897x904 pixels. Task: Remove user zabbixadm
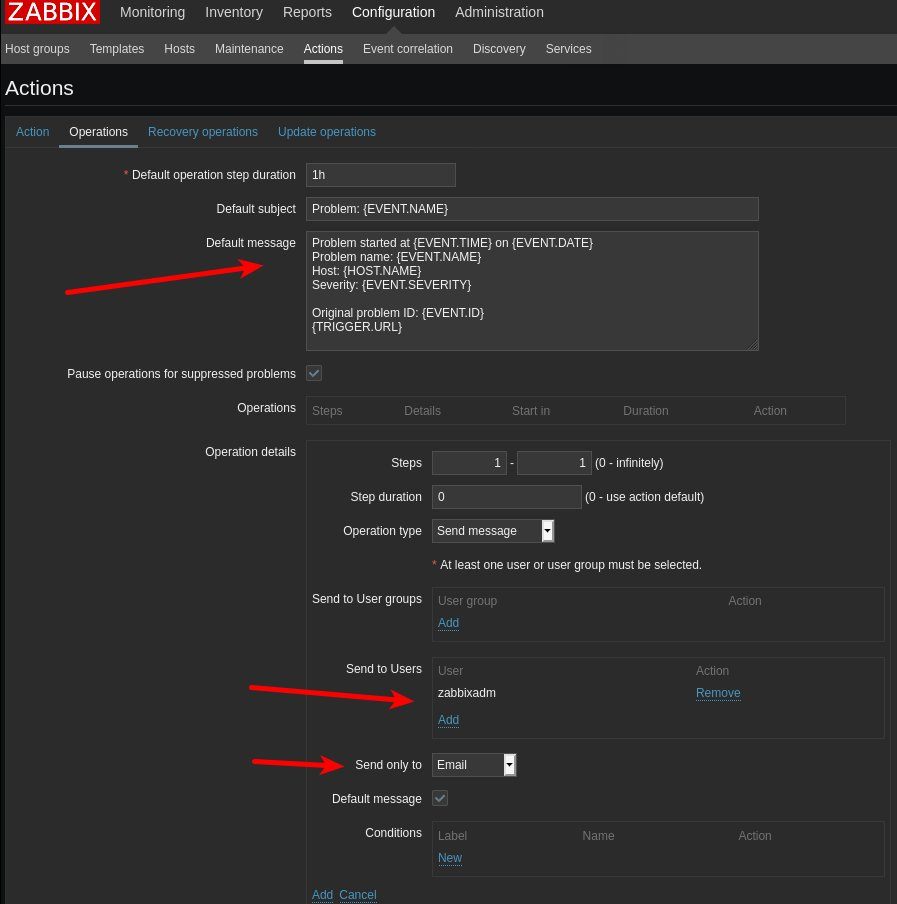[718, 693]
